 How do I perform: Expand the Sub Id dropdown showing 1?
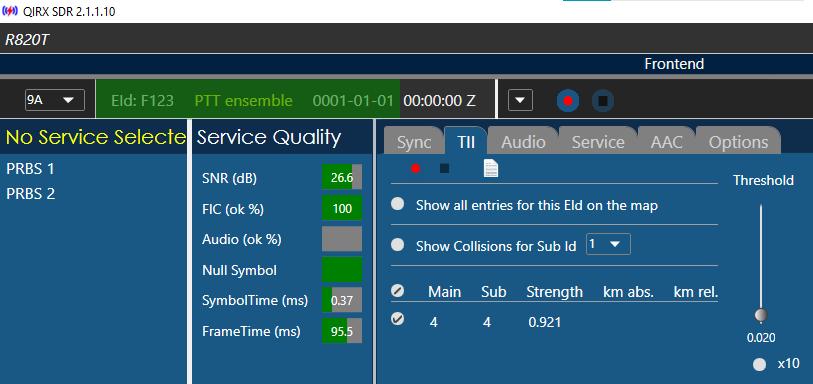[x=608, y=244]
